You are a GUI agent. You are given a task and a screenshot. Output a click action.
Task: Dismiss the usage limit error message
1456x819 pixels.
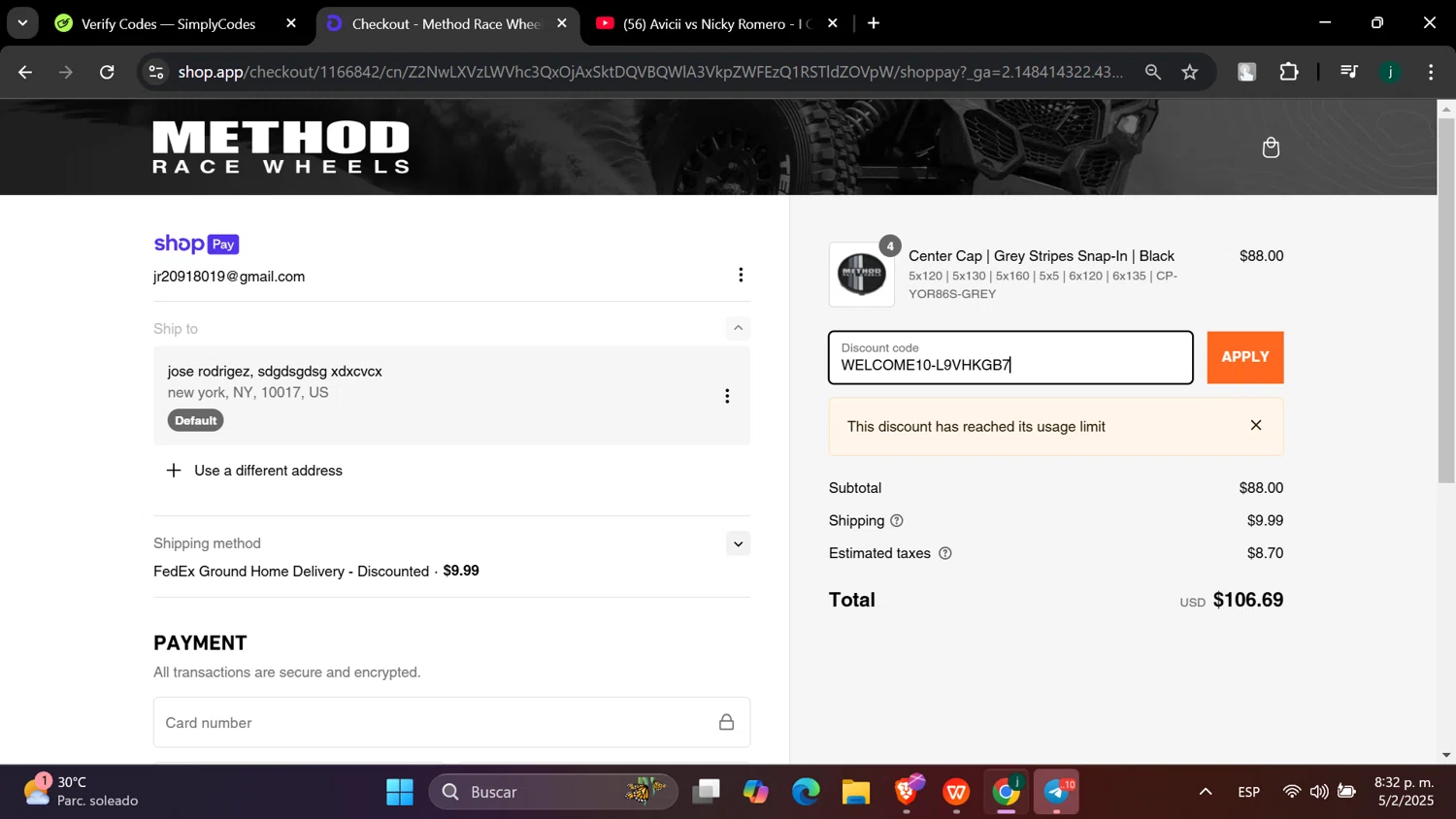click(x=1256, y=426)
